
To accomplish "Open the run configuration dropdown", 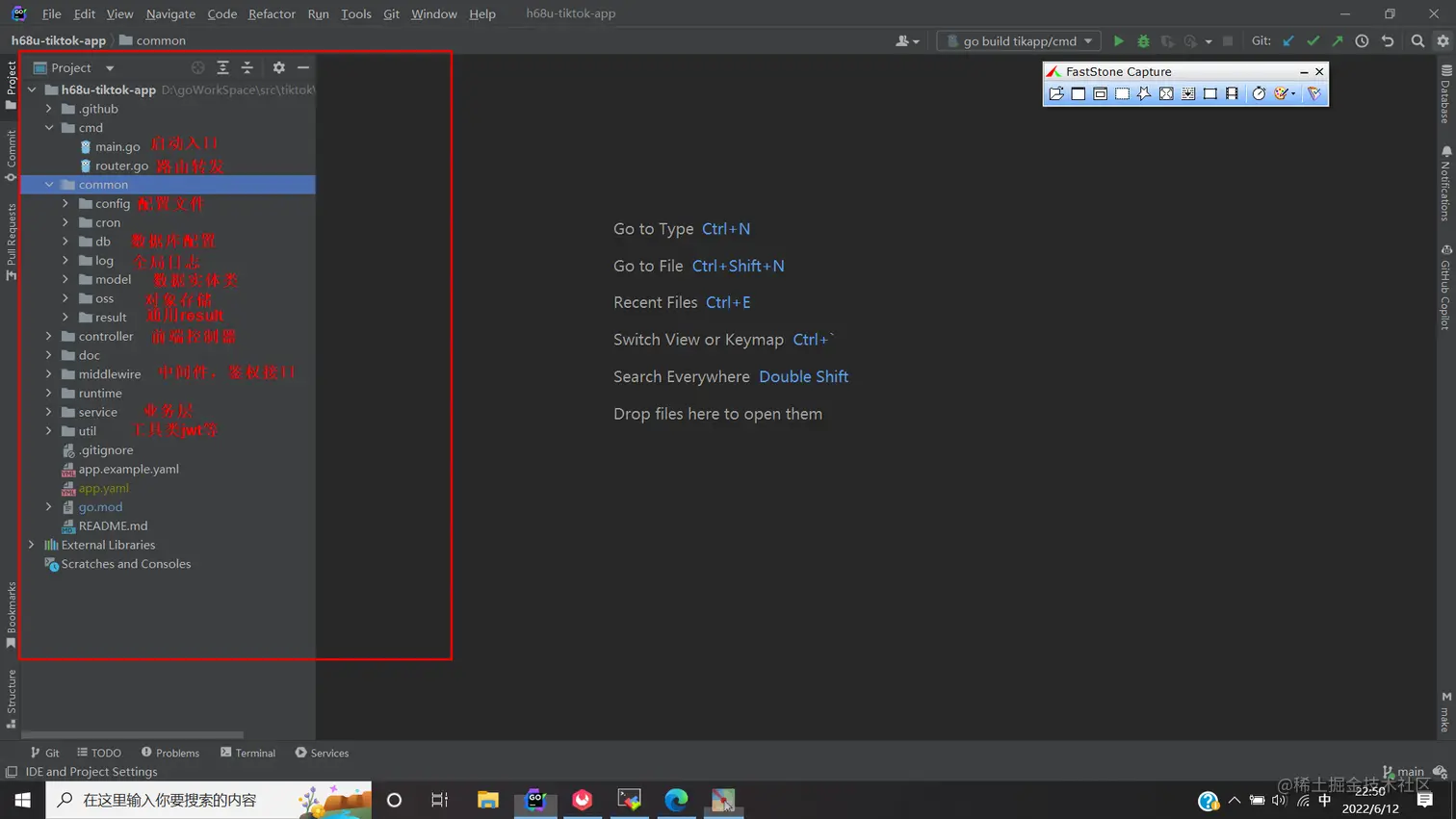I will (1019, 41).
